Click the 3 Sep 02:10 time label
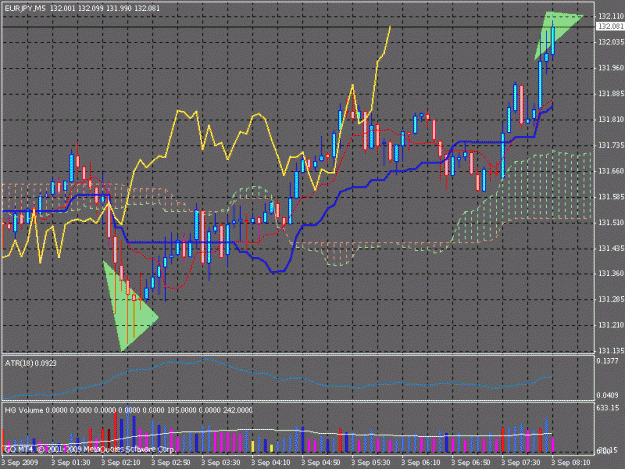Image resolution: width=625 pixels, height=469 pixels. (121, 462)
